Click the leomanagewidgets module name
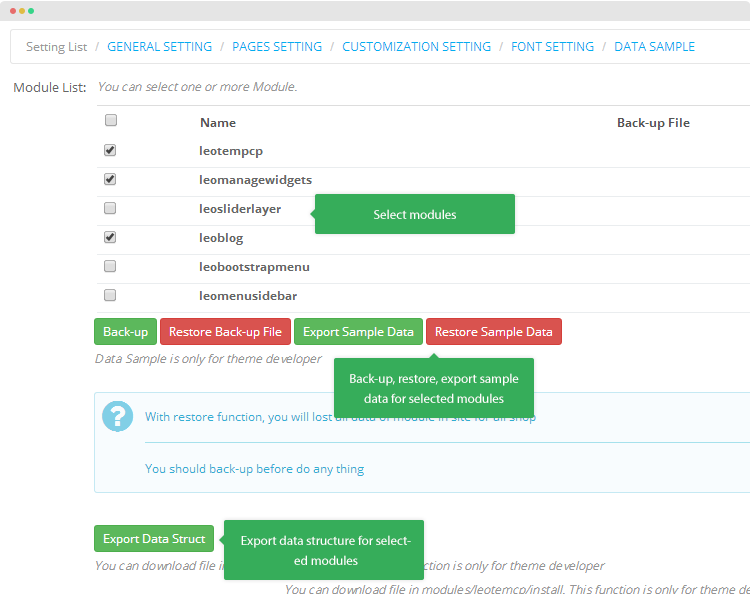The width and height of the screenshot is (750, 594). tap(255, 180)
